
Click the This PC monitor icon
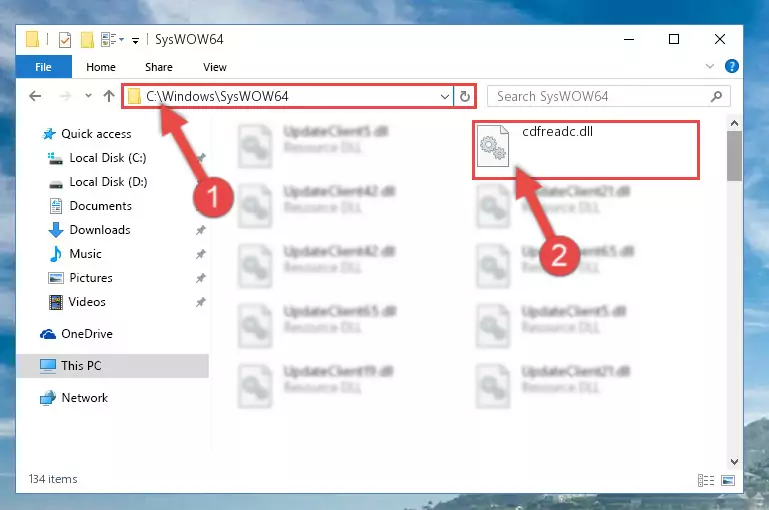(x=48, y=366)
